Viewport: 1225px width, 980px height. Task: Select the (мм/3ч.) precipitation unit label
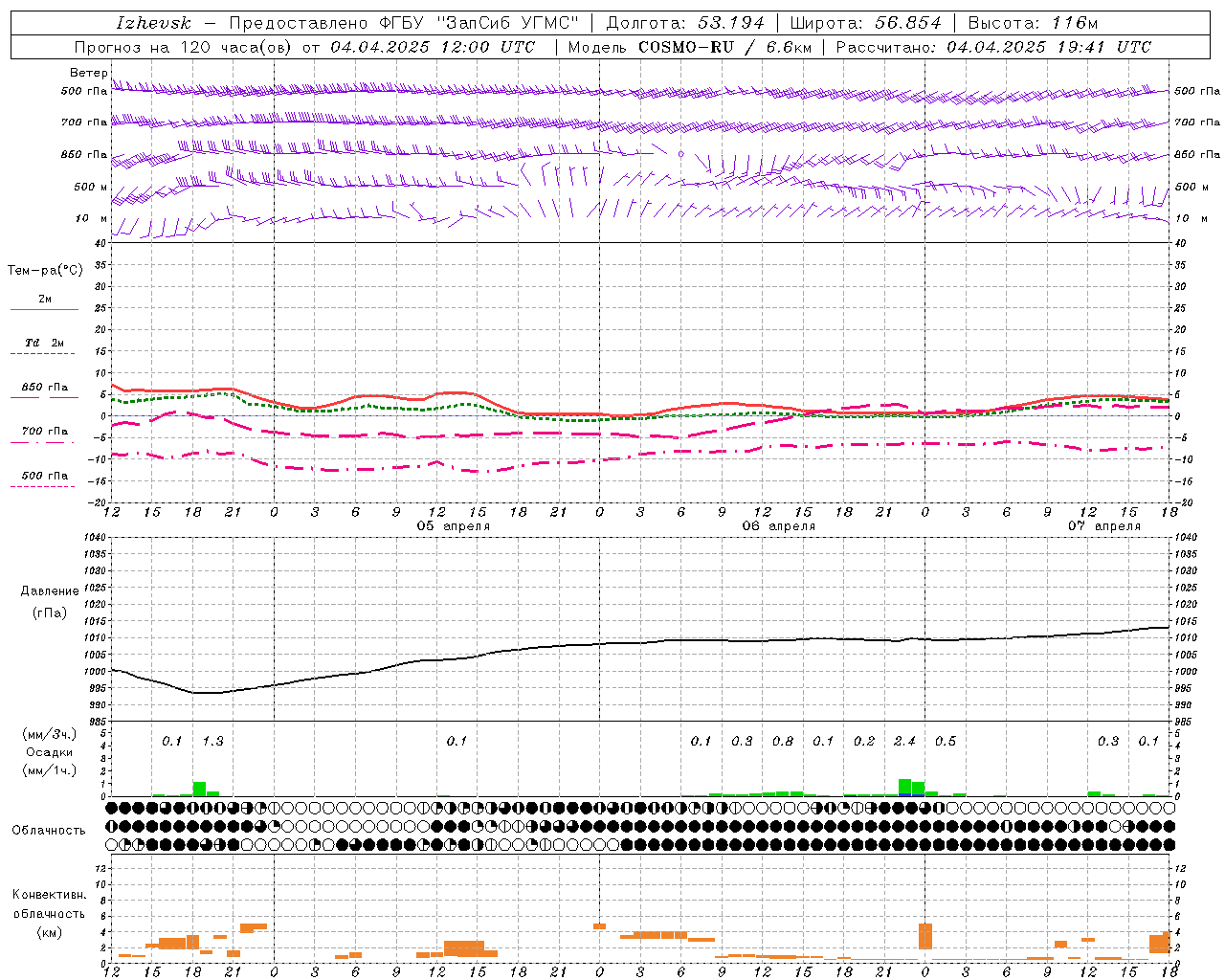[x=50, y=734]
